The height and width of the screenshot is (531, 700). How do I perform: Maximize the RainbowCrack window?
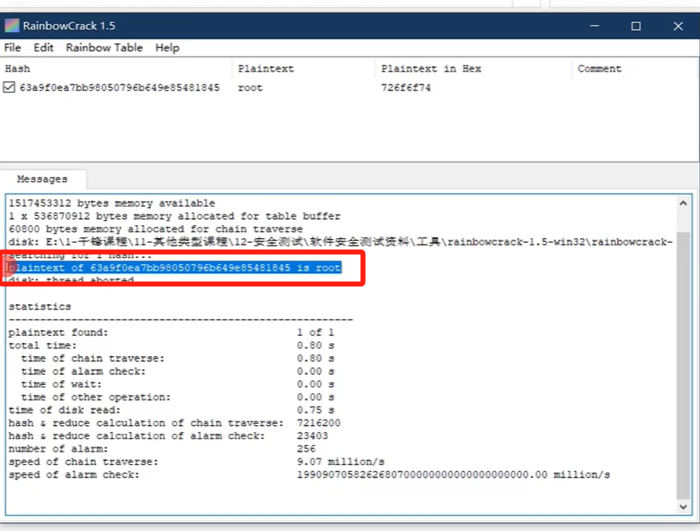pyautogui.click(x=636, y=26)
